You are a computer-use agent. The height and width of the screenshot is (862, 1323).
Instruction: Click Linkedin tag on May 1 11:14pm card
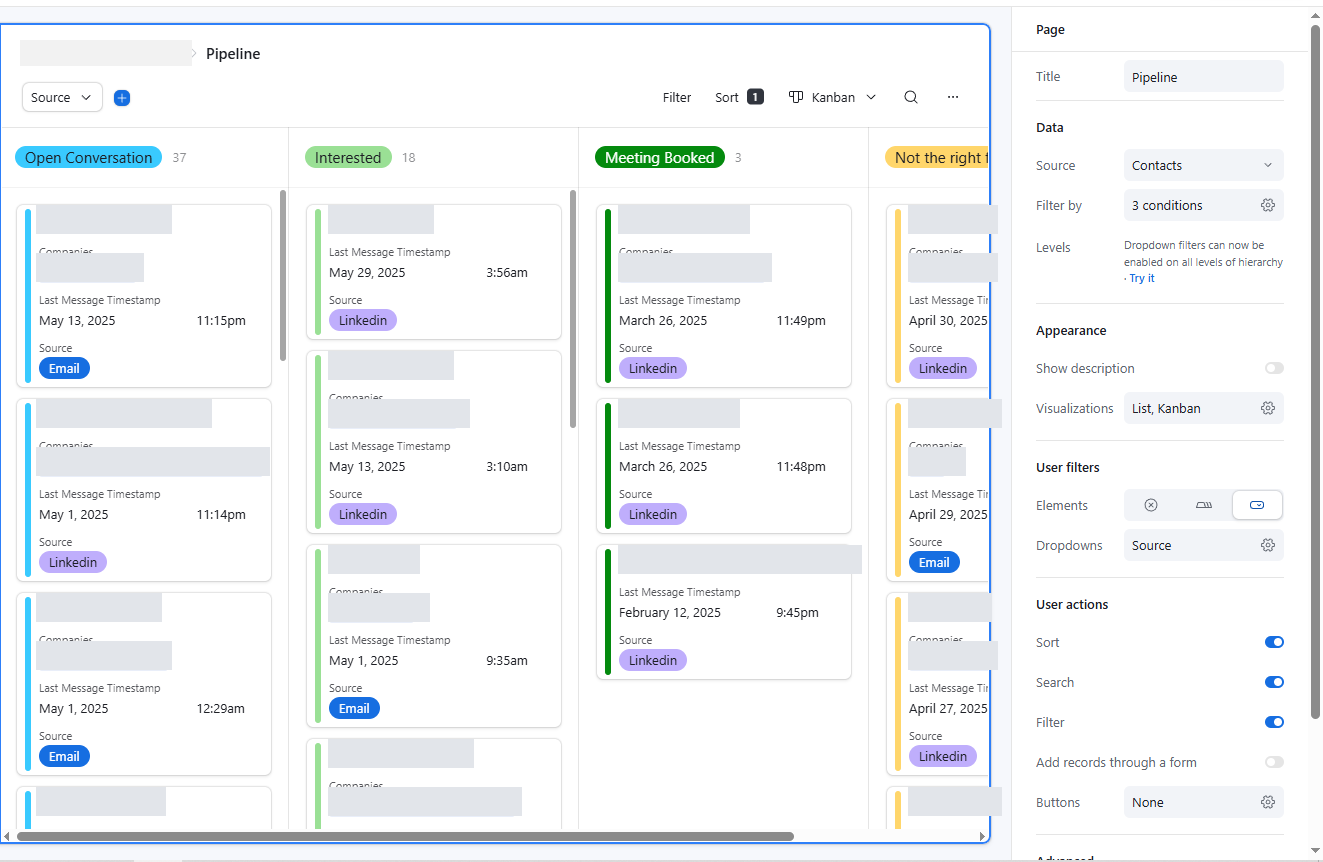[73, 562]
